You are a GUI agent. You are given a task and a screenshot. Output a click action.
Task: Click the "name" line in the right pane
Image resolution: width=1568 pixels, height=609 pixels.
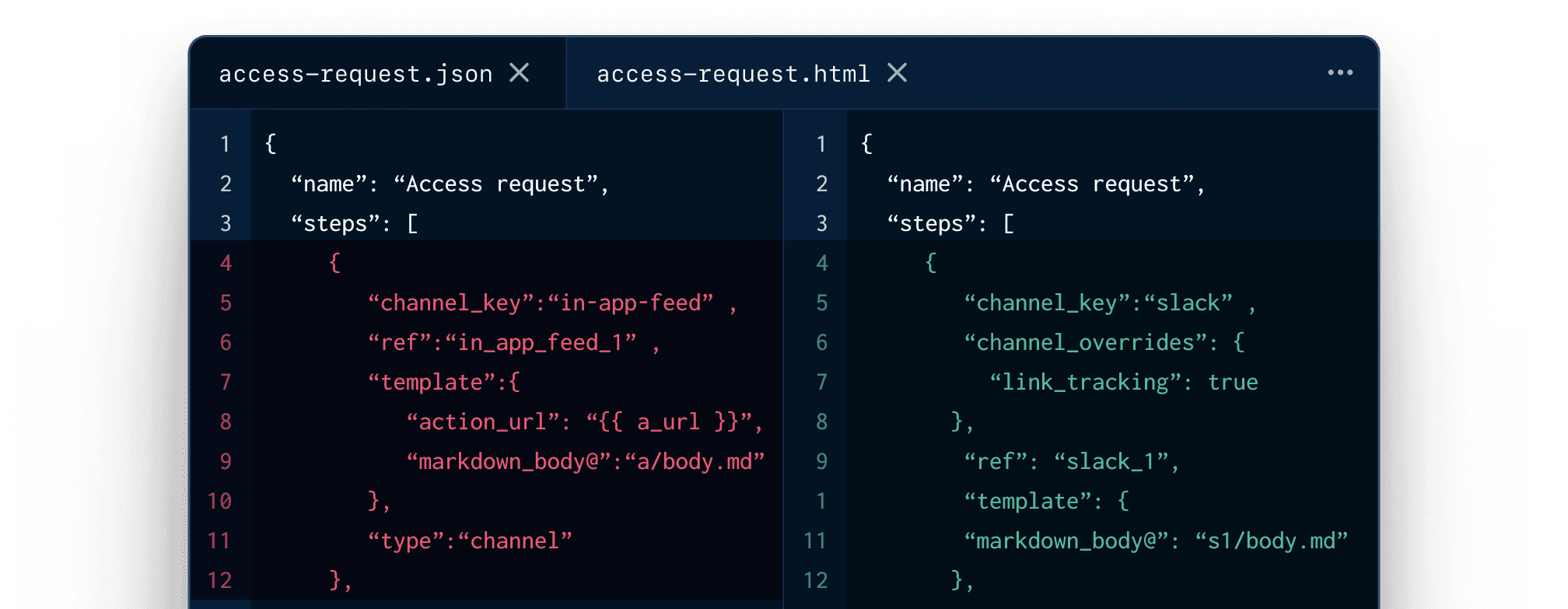1045,184
